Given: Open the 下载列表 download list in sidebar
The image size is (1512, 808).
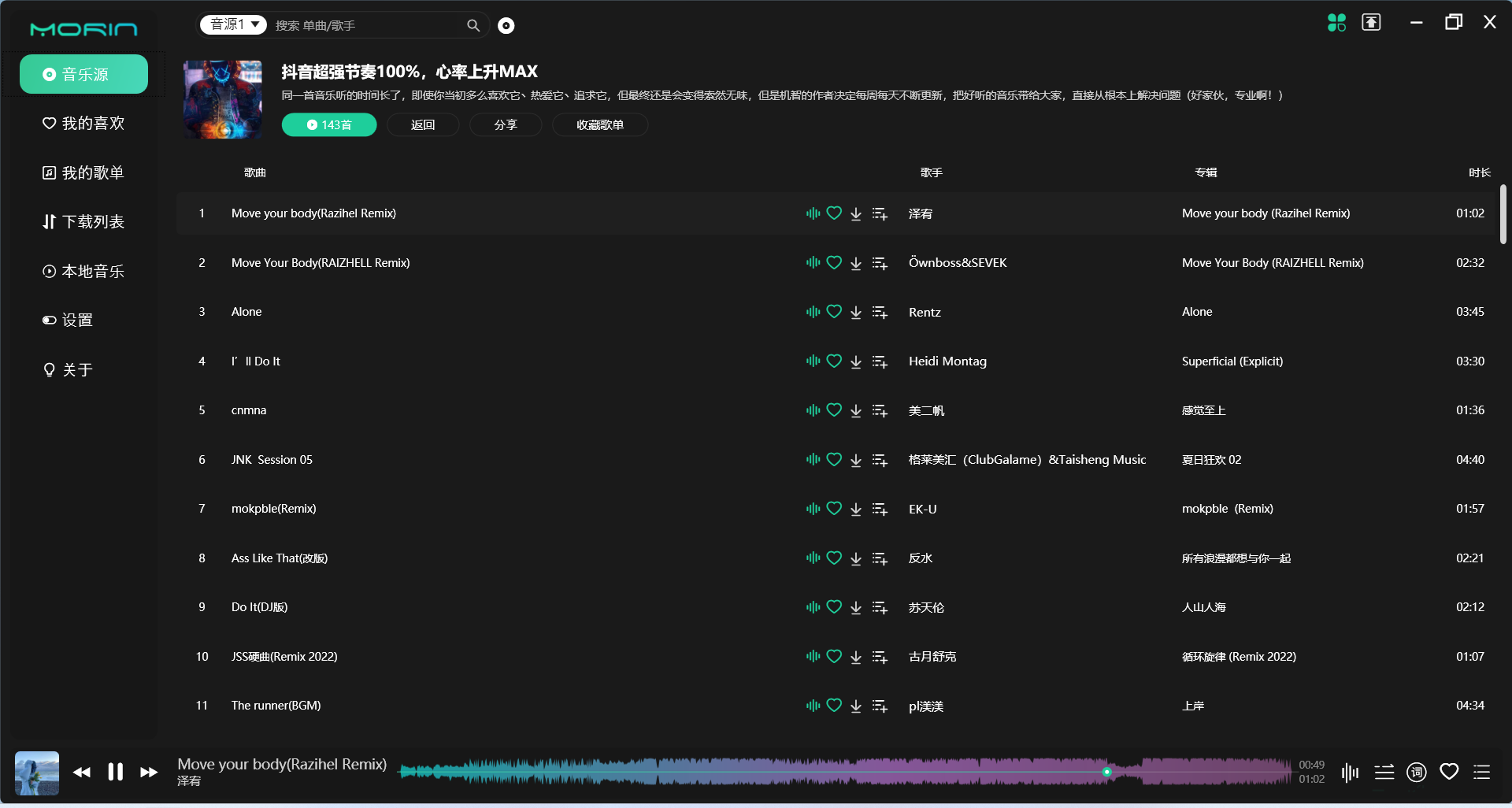Looking at the screenshot, I should coord(83,221).
